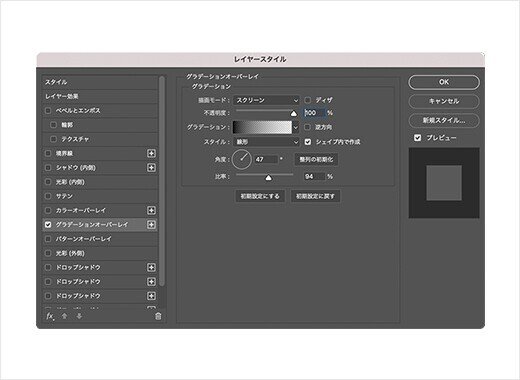Delete effect using the trash icon

coord(158,316)
